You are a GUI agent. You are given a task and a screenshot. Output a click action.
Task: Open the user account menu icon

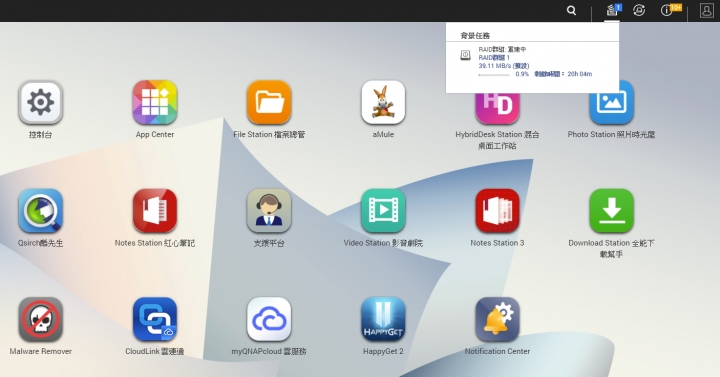coord(706,10)
